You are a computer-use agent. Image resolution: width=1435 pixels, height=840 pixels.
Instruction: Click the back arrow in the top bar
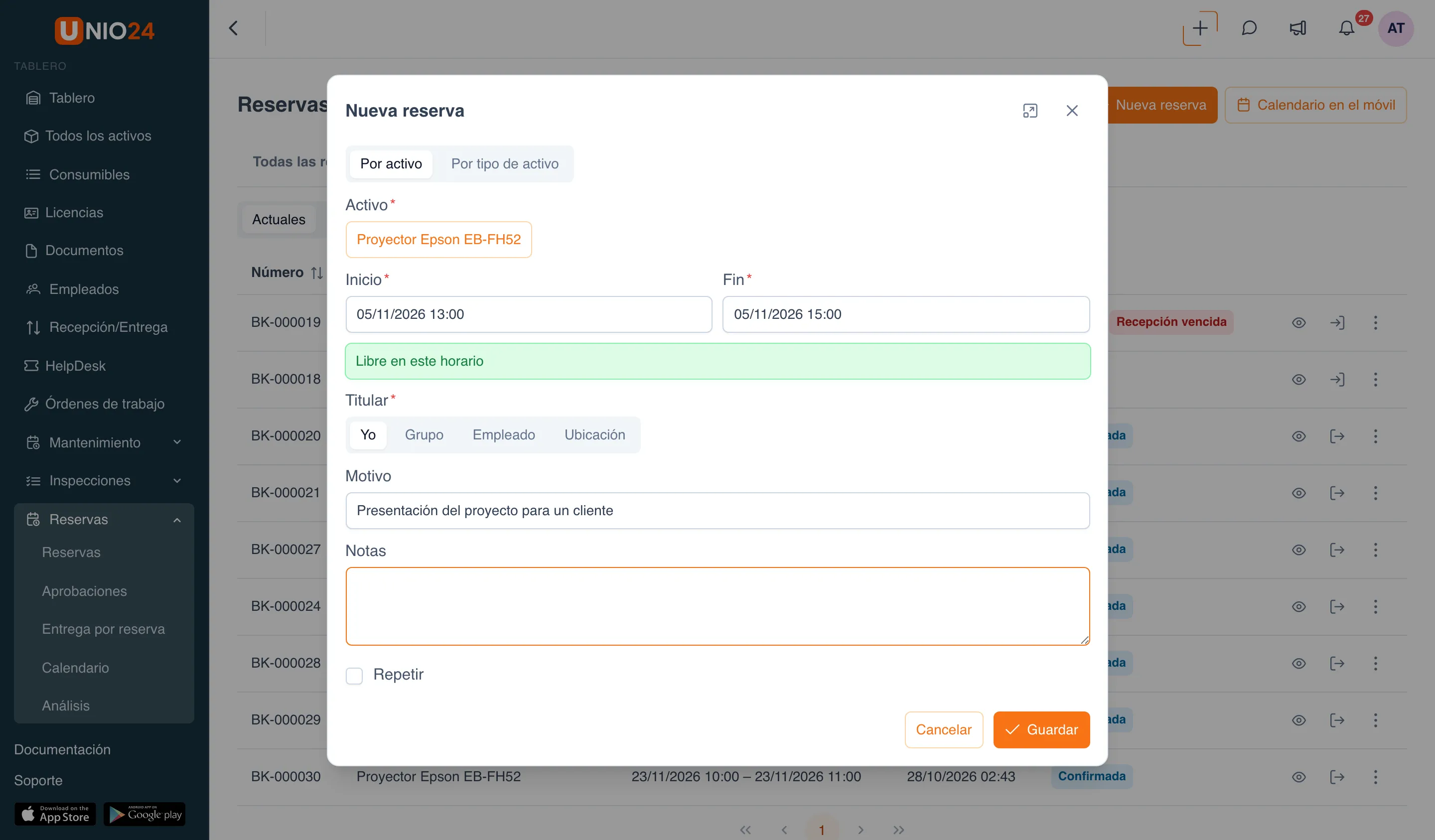[233, 28]
